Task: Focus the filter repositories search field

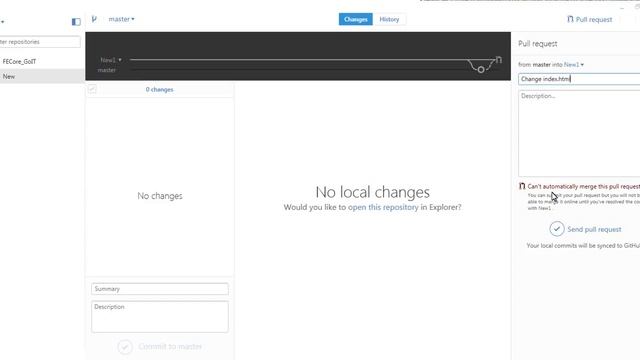Action: [x=40, y=42]
